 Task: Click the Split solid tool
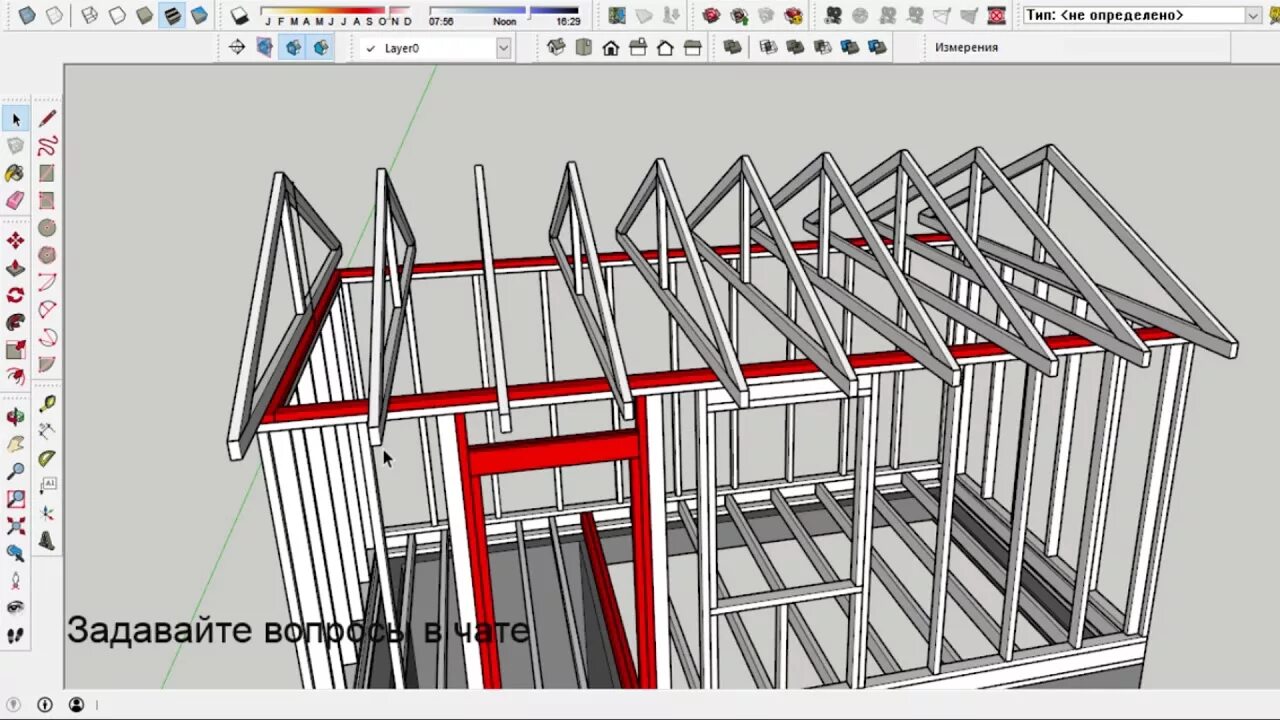tap(877, 47)
